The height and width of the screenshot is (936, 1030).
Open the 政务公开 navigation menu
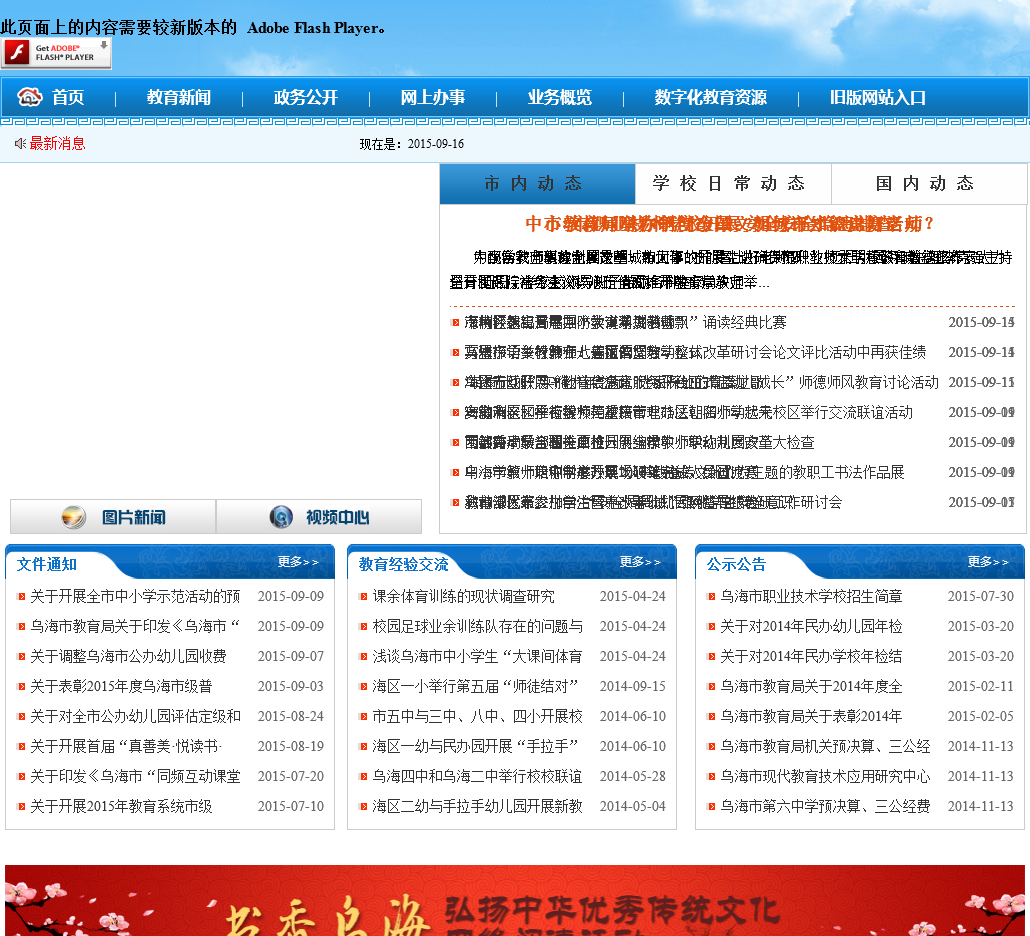[305, 97]
